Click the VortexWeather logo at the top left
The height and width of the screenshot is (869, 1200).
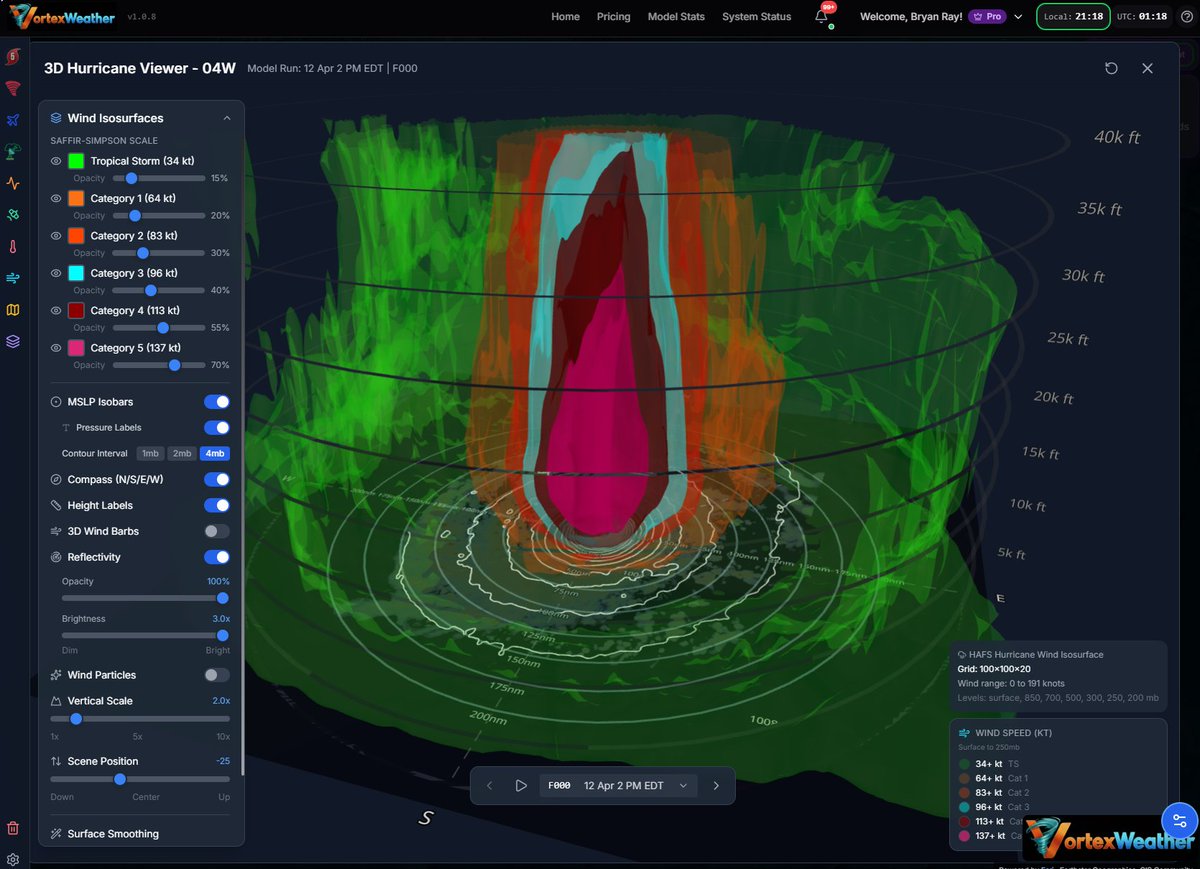pos(61,17)
